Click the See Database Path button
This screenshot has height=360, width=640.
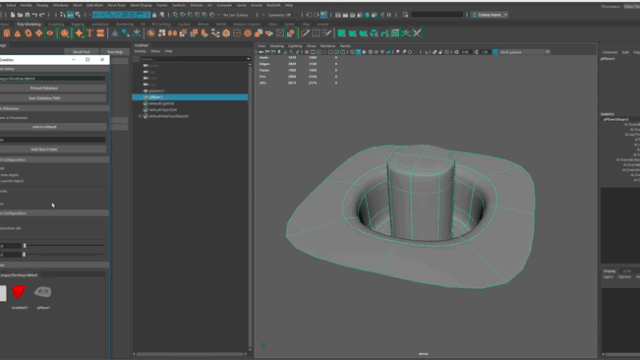(x=44, y=98)
